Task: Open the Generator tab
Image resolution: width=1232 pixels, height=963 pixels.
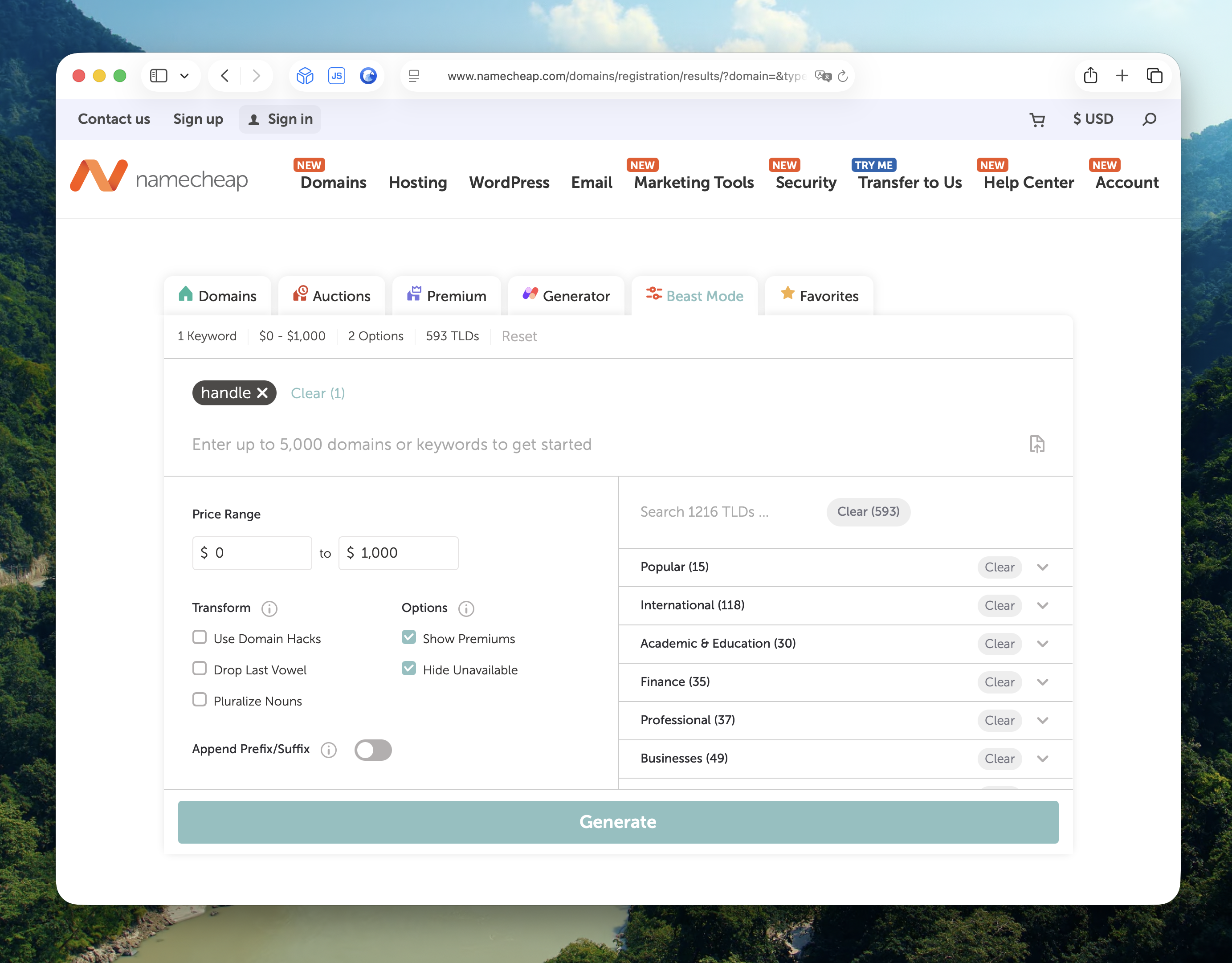Action: 566,295
